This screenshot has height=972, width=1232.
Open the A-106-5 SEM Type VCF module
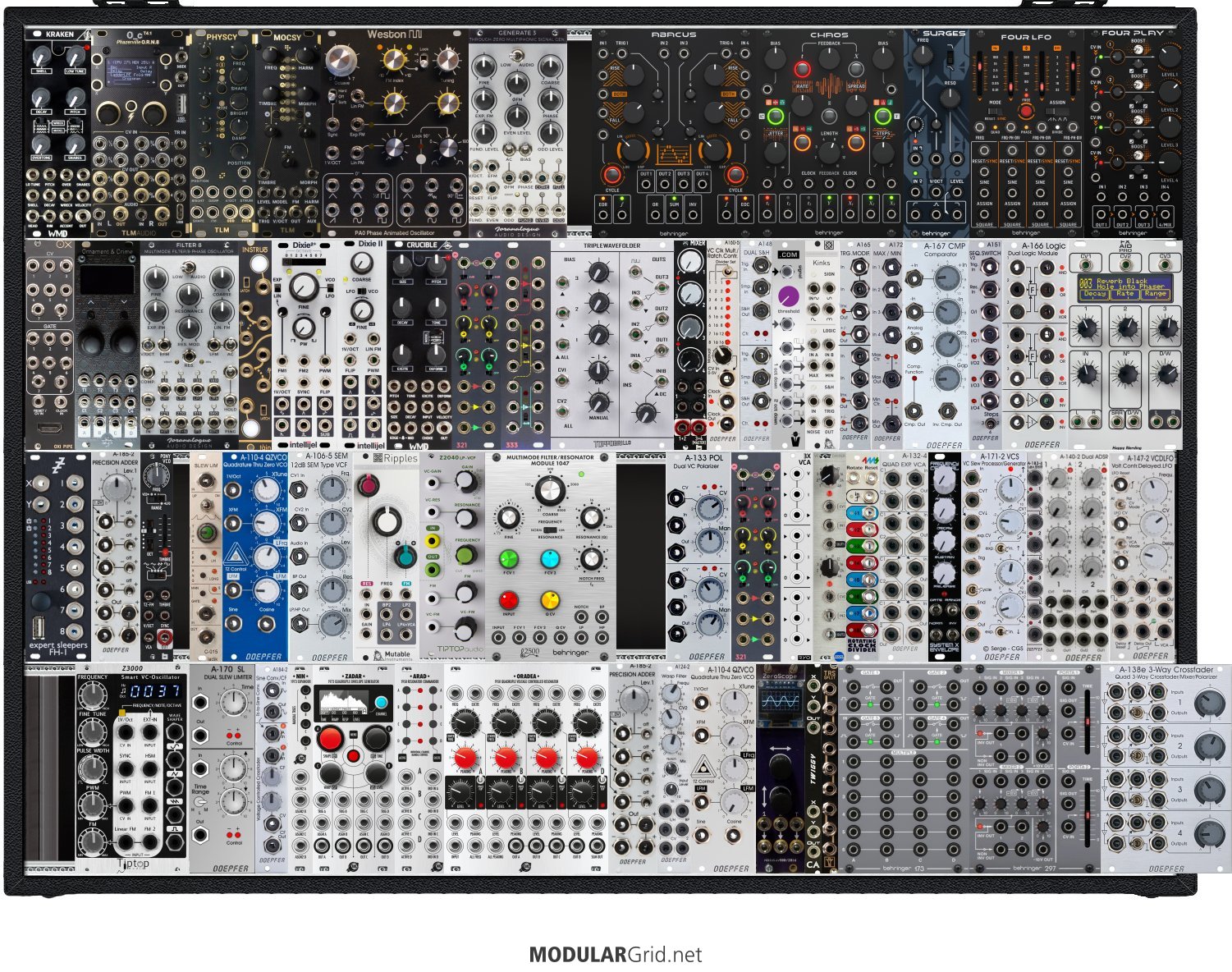click(321, 556)
